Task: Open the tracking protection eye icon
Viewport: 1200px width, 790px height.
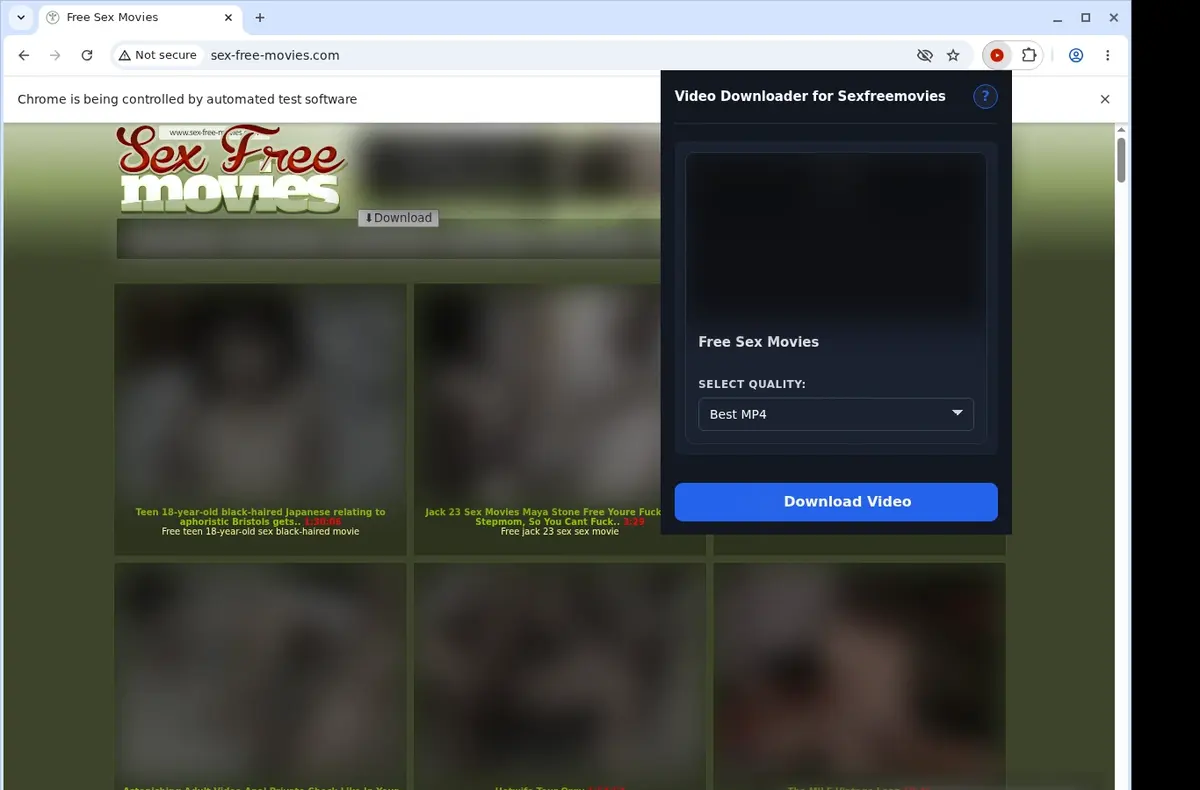Action: tap(925, 55)
